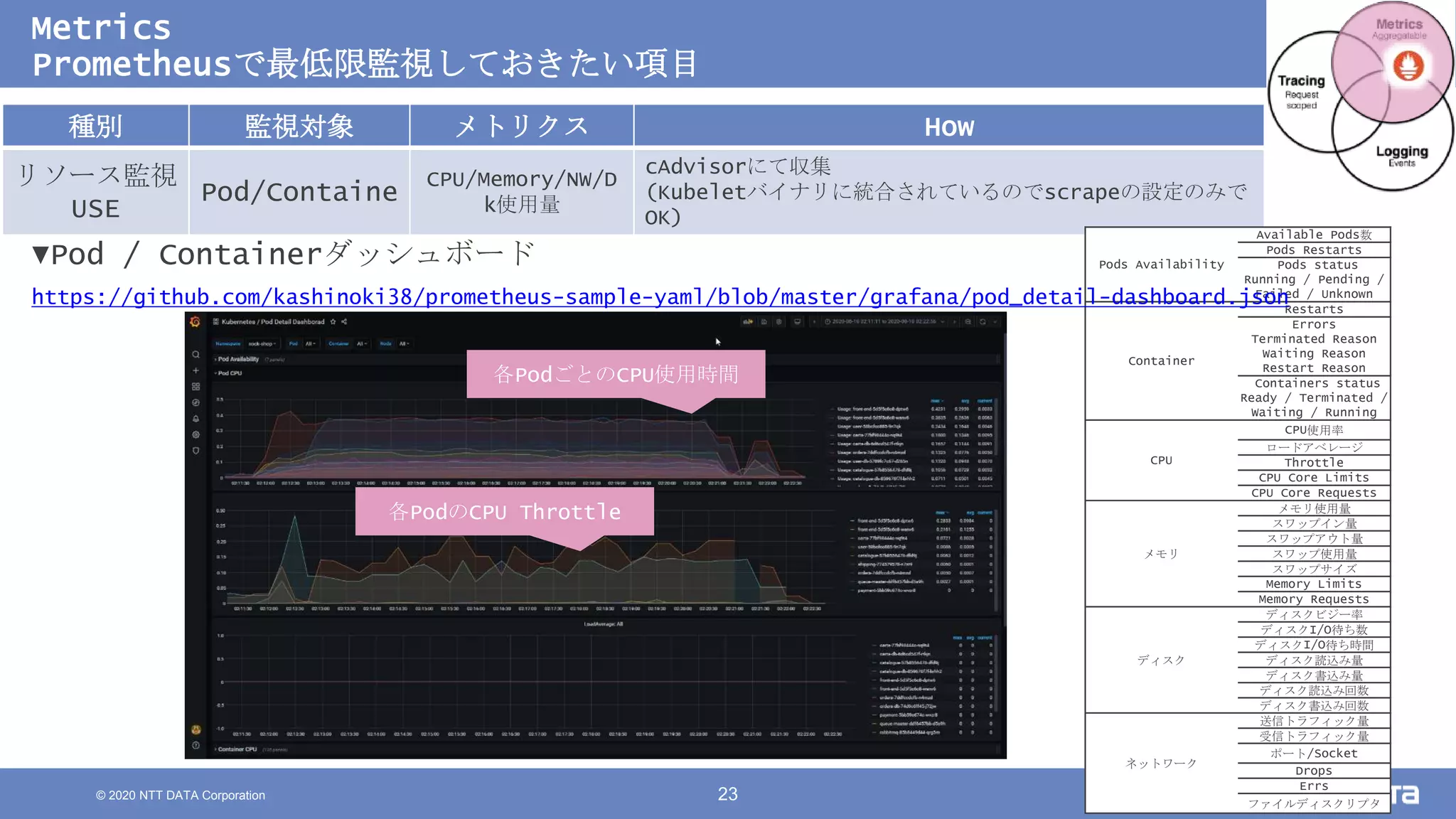Viewport: 1456px width, 819px height.
Task: Open the Pod variable All dropdown
Action: (310, 344)
